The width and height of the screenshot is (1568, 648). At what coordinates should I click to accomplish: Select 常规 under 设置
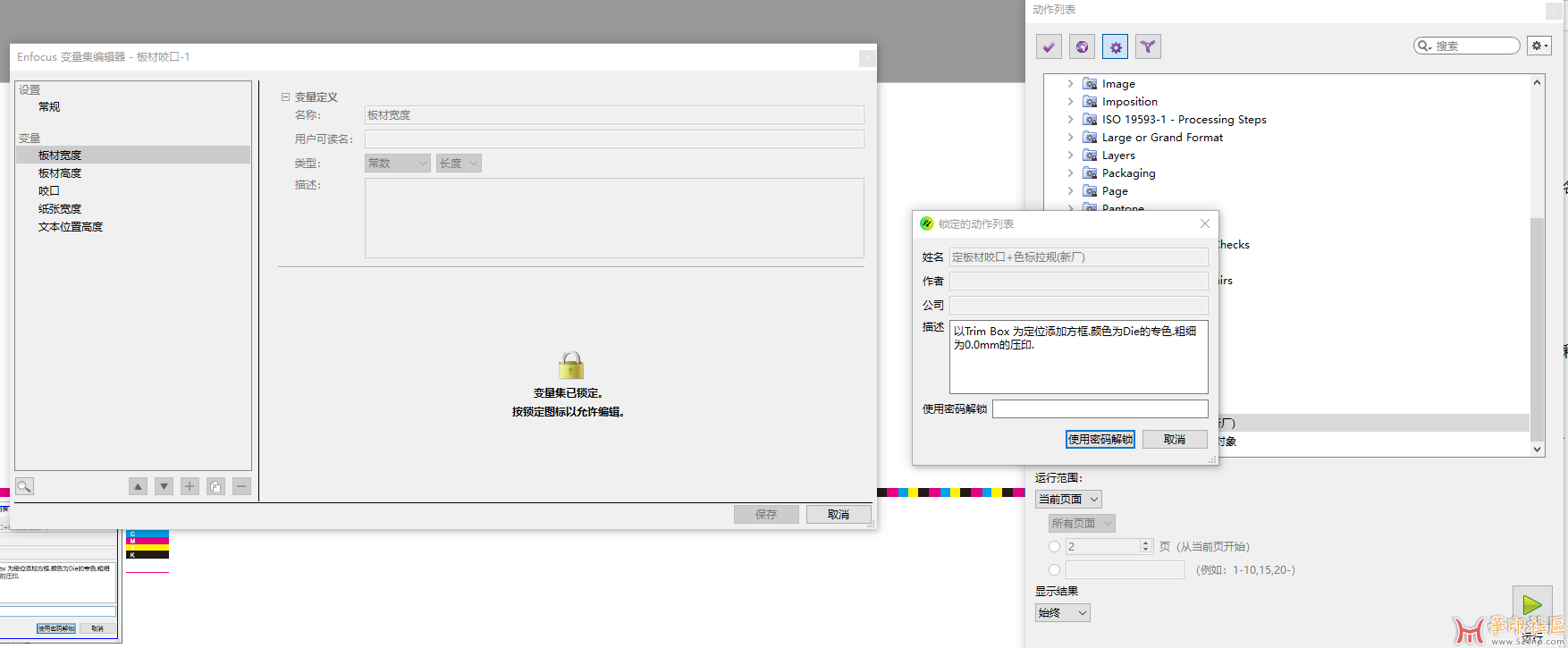pyautogui.click(x=49, y=106)
